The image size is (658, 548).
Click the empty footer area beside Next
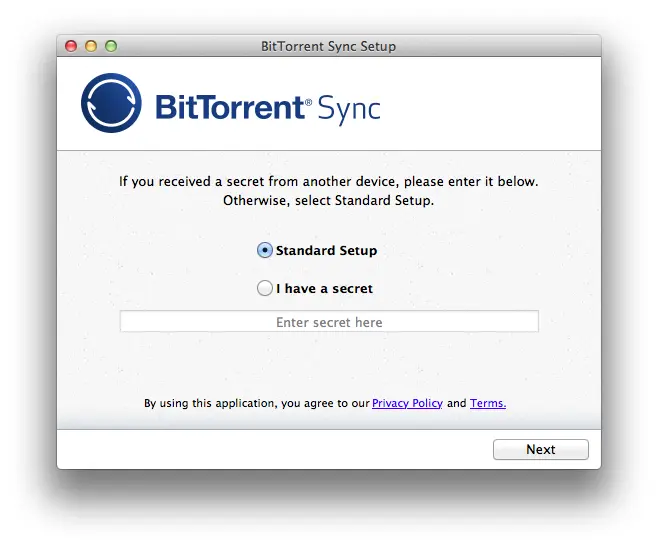tap(275, 449)
